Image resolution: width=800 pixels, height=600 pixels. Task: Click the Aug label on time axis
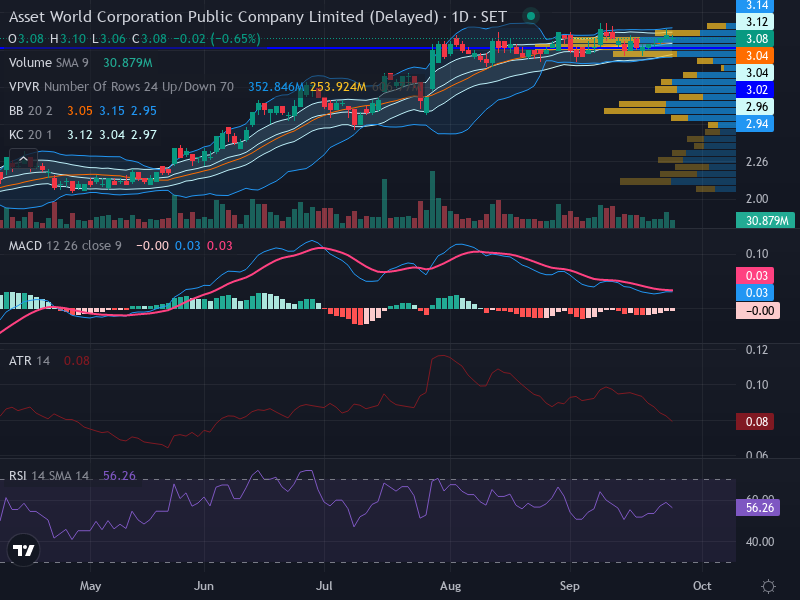pos(451,586)
